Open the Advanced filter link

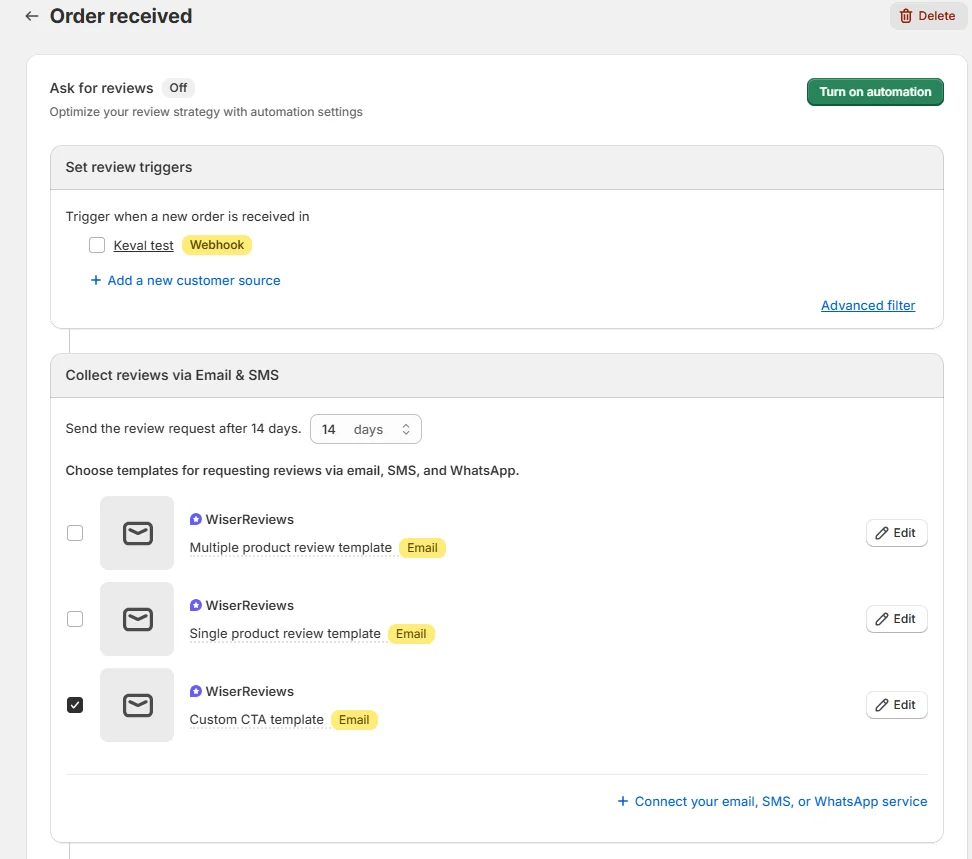(868, 305)
